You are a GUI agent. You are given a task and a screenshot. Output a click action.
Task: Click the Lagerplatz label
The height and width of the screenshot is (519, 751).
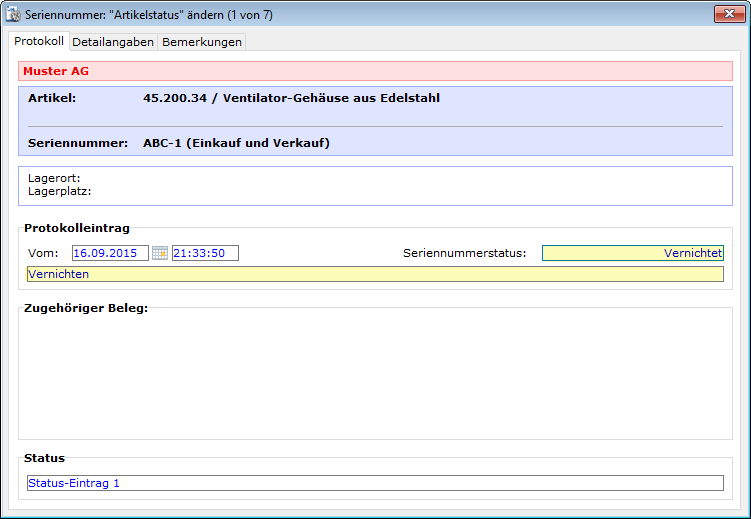tap(59, 191)
